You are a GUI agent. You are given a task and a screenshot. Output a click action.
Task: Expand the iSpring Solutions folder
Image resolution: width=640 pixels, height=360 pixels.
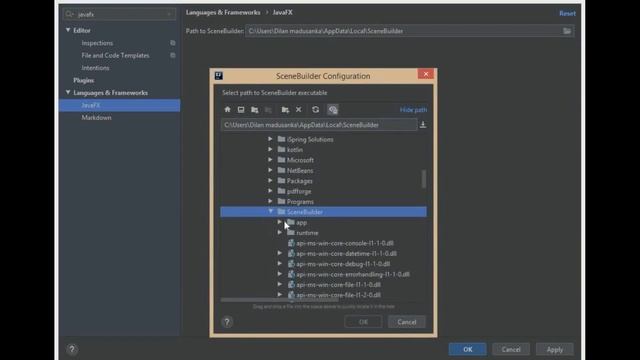tap(270, 139)
